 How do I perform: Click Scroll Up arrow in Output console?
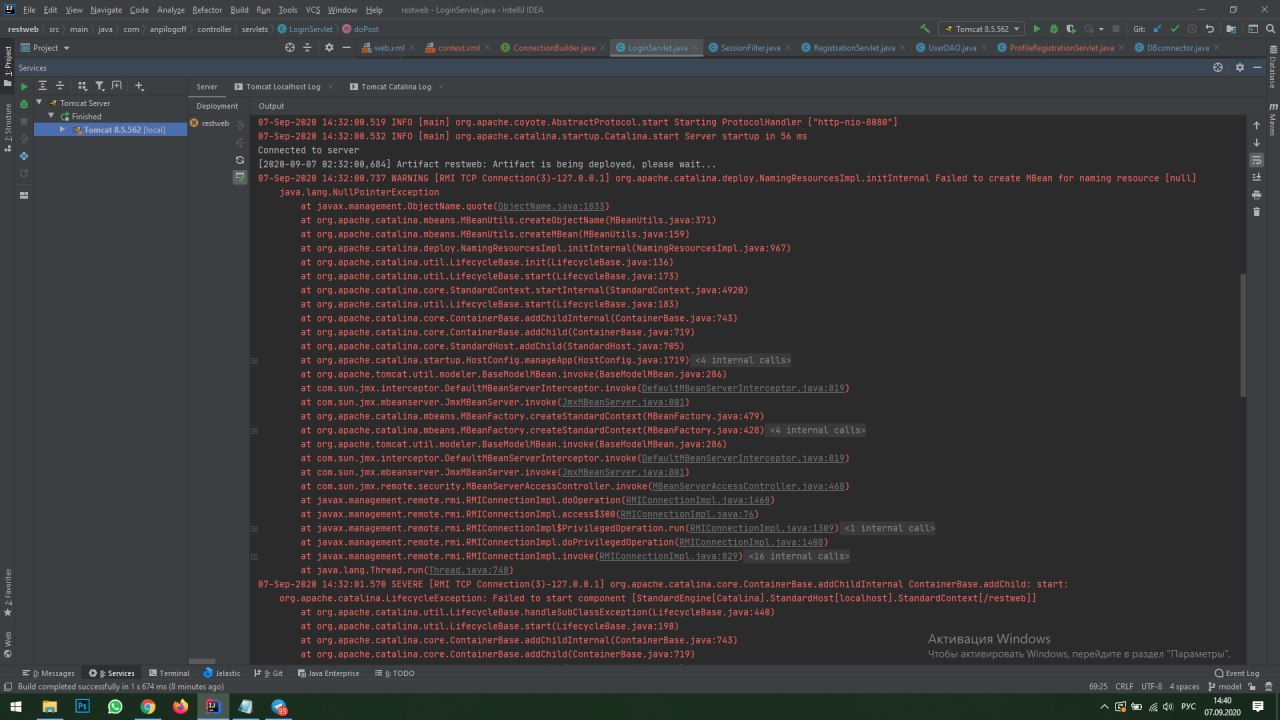point(1257,125)
